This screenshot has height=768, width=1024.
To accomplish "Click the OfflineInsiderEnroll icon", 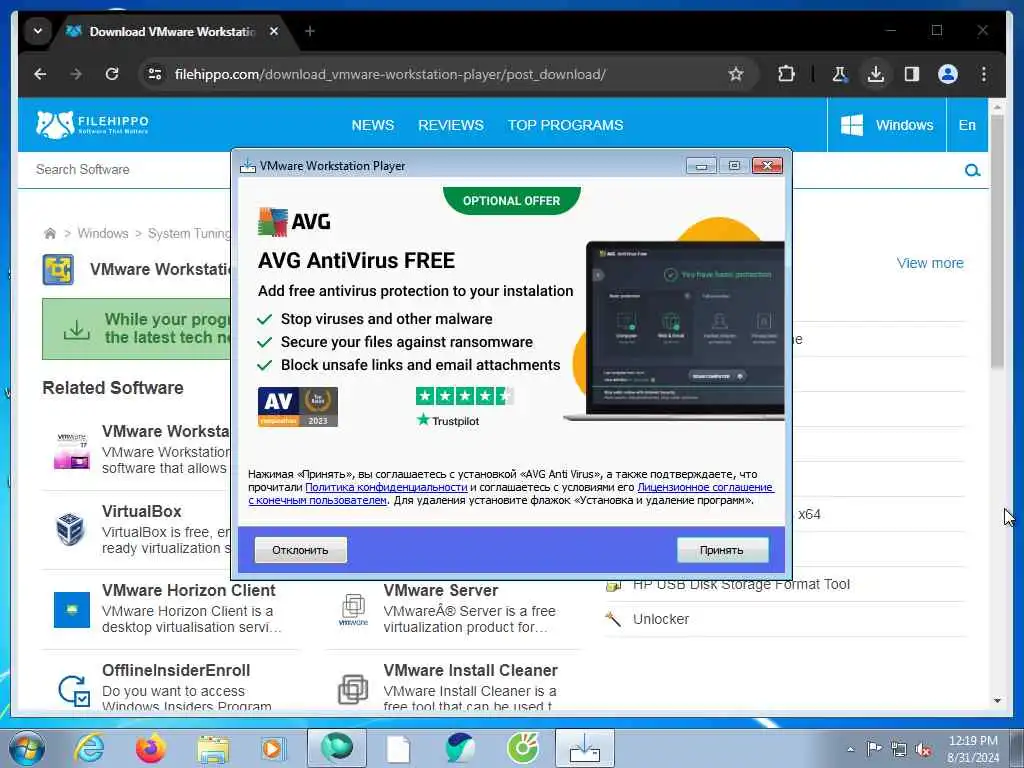I will [x=73, y=690].
